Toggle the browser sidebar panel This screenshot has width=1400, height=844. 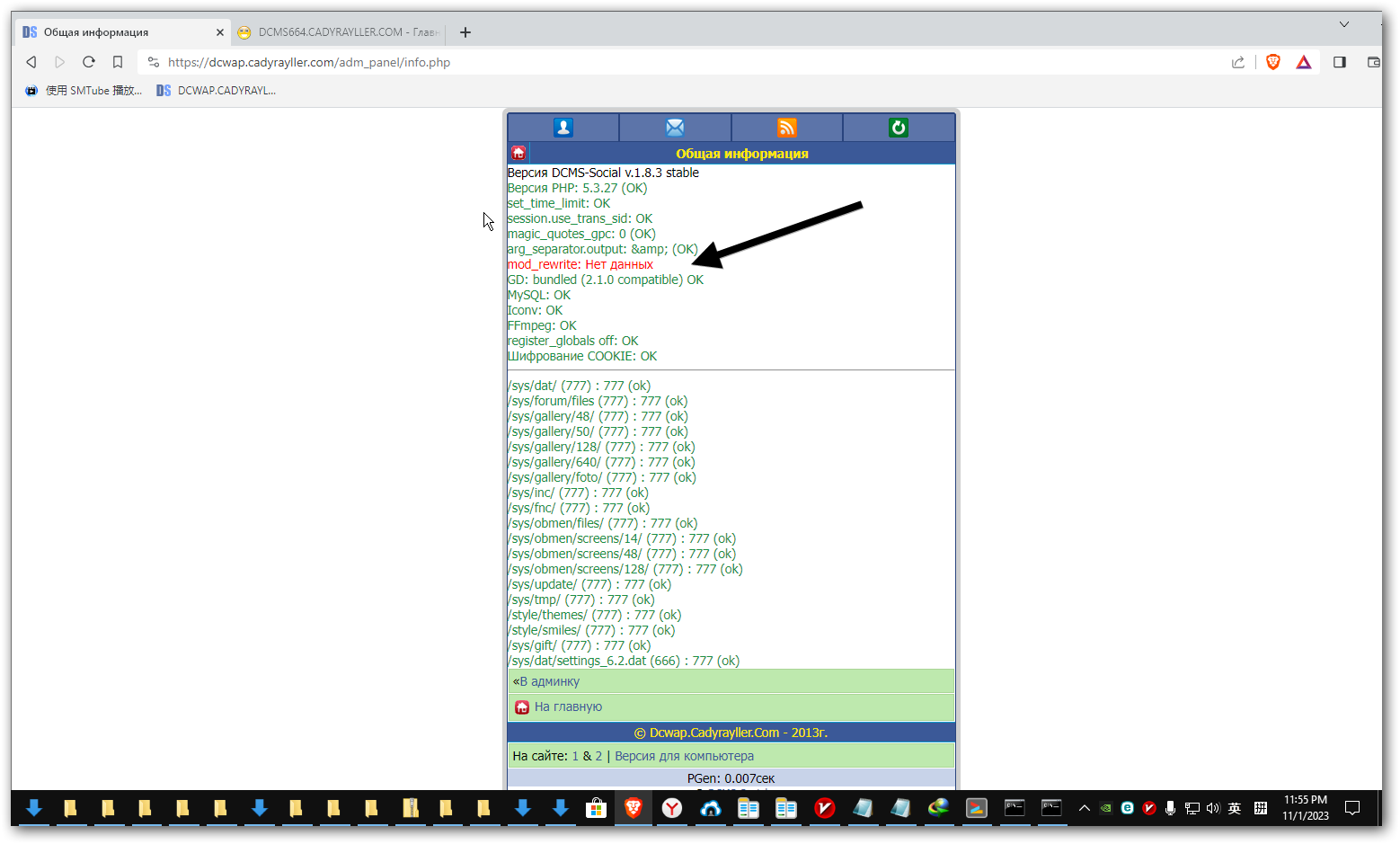tap(1340, 62)
